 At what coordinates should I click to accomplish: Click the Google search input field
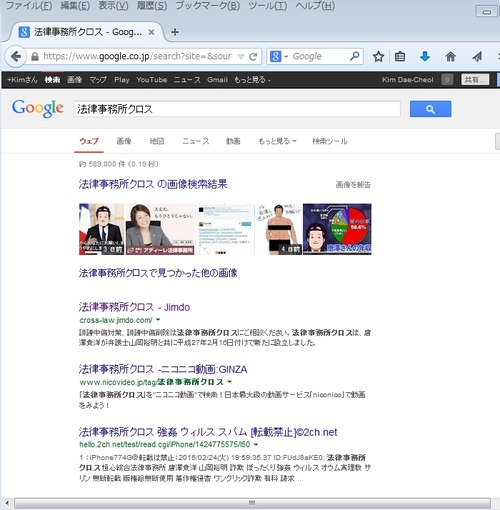pos(237,109)
